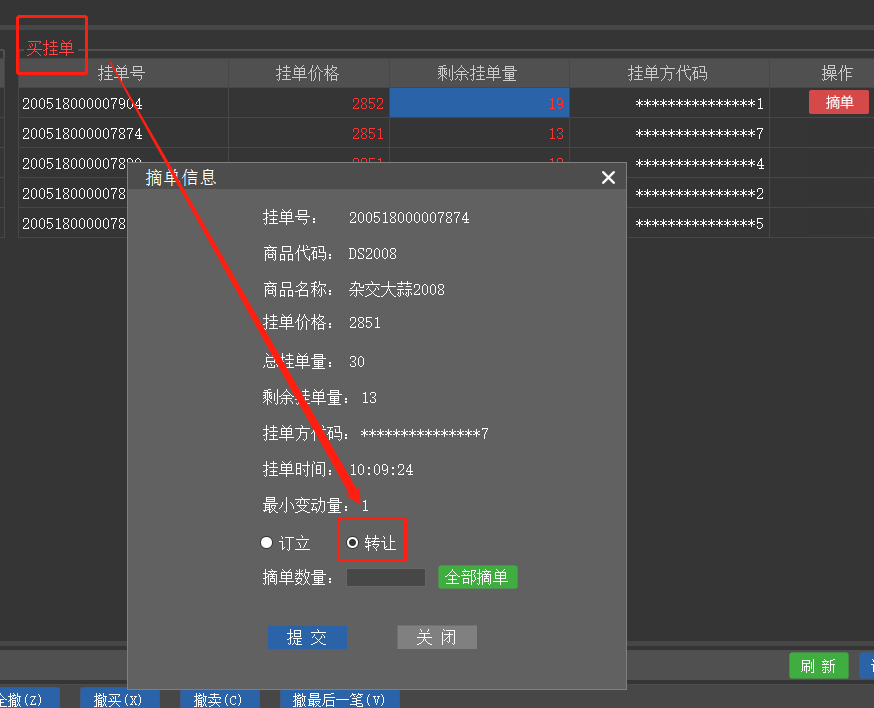Click the 摘单数量 input box
Screen dimensions: 874x708
(386, 578)
